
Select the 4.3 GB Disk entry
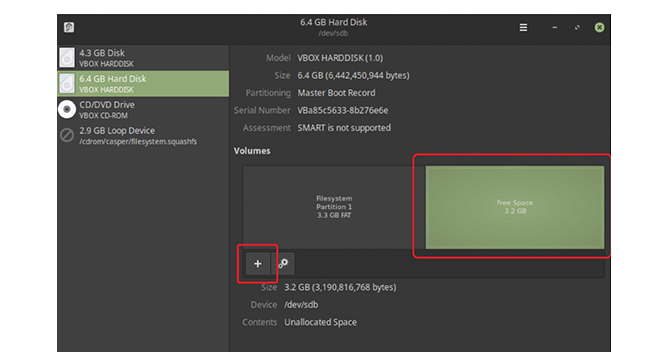click(x=143, y=58)
